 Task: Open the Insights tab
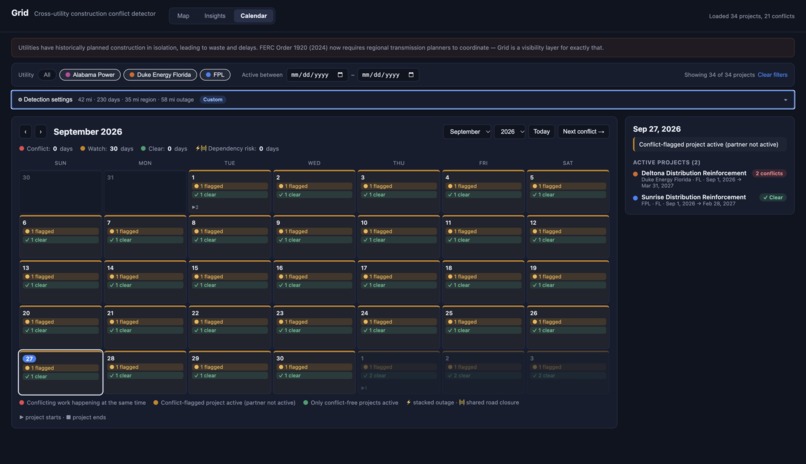pyautogui.click(x=214, y=16)
